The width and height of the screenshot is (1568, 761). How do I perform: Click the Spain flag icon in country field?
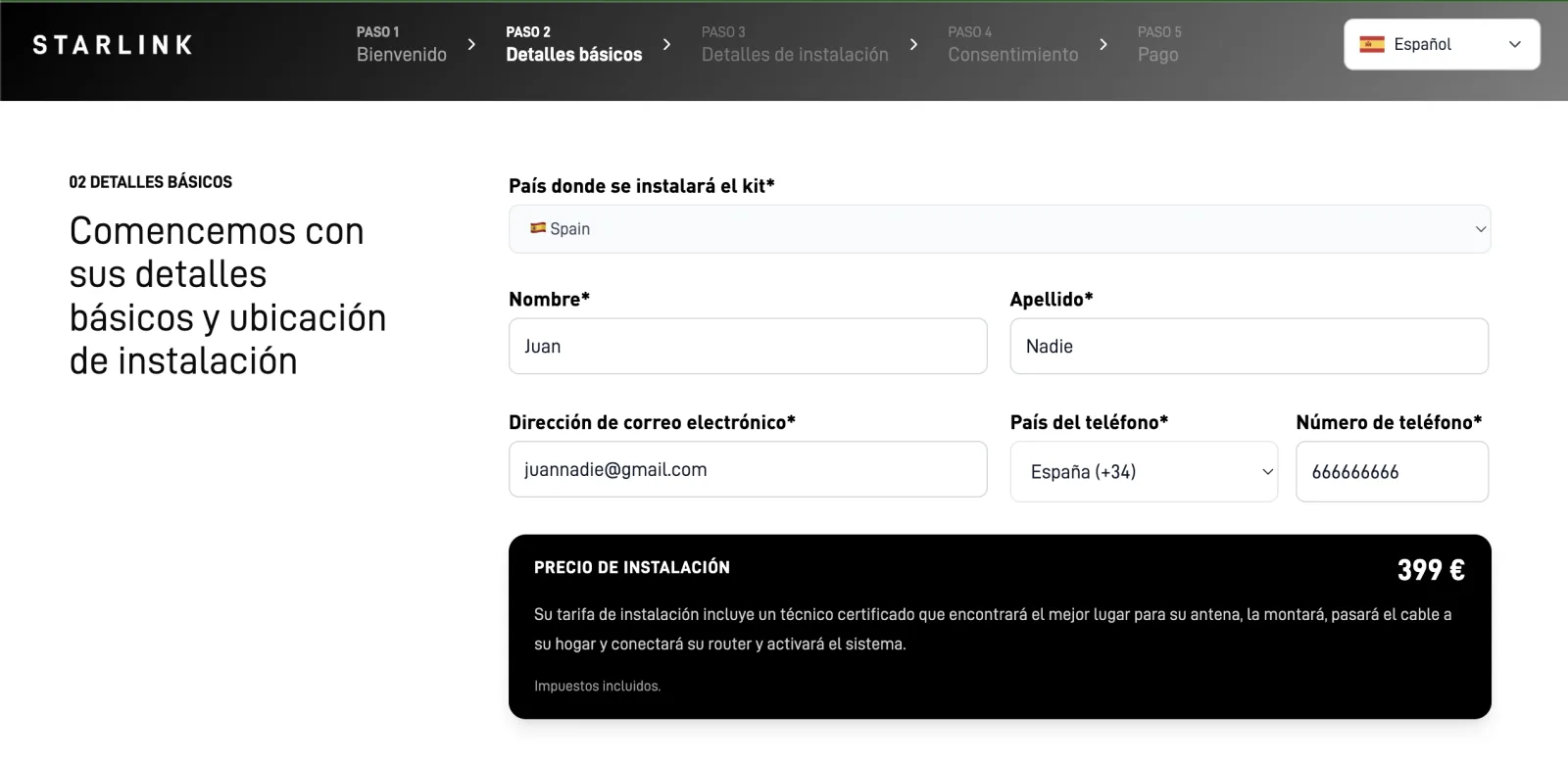tap(538, 228)
